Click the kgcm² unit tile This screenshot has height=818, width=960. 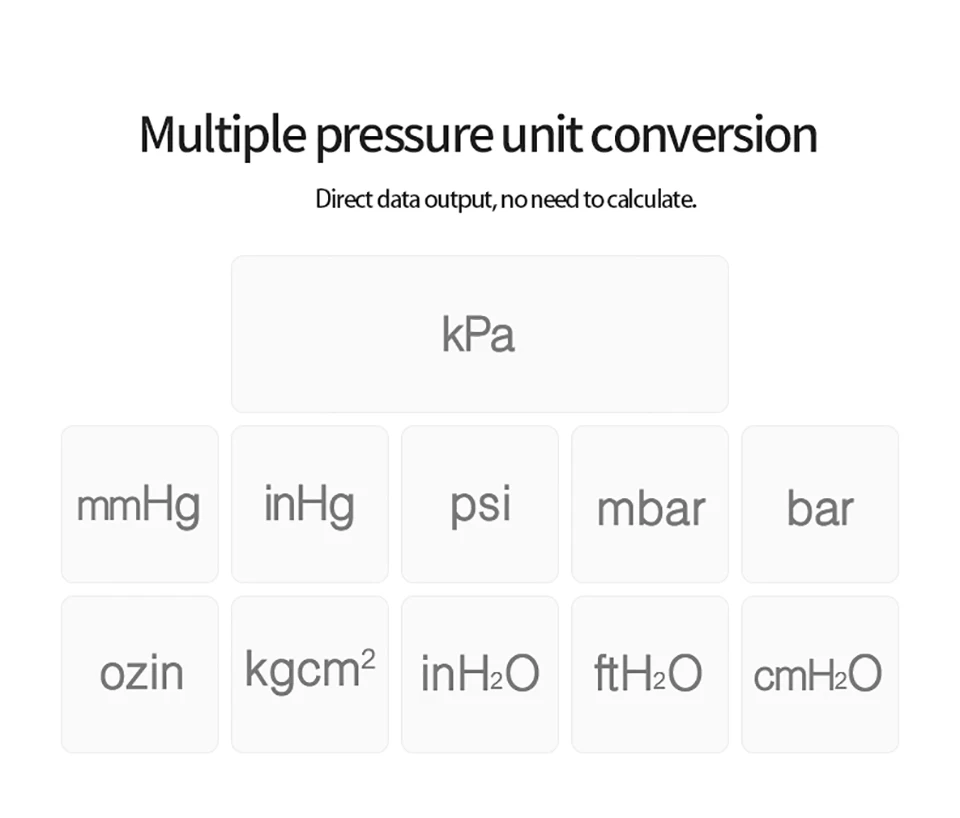[x=310, y=675]
